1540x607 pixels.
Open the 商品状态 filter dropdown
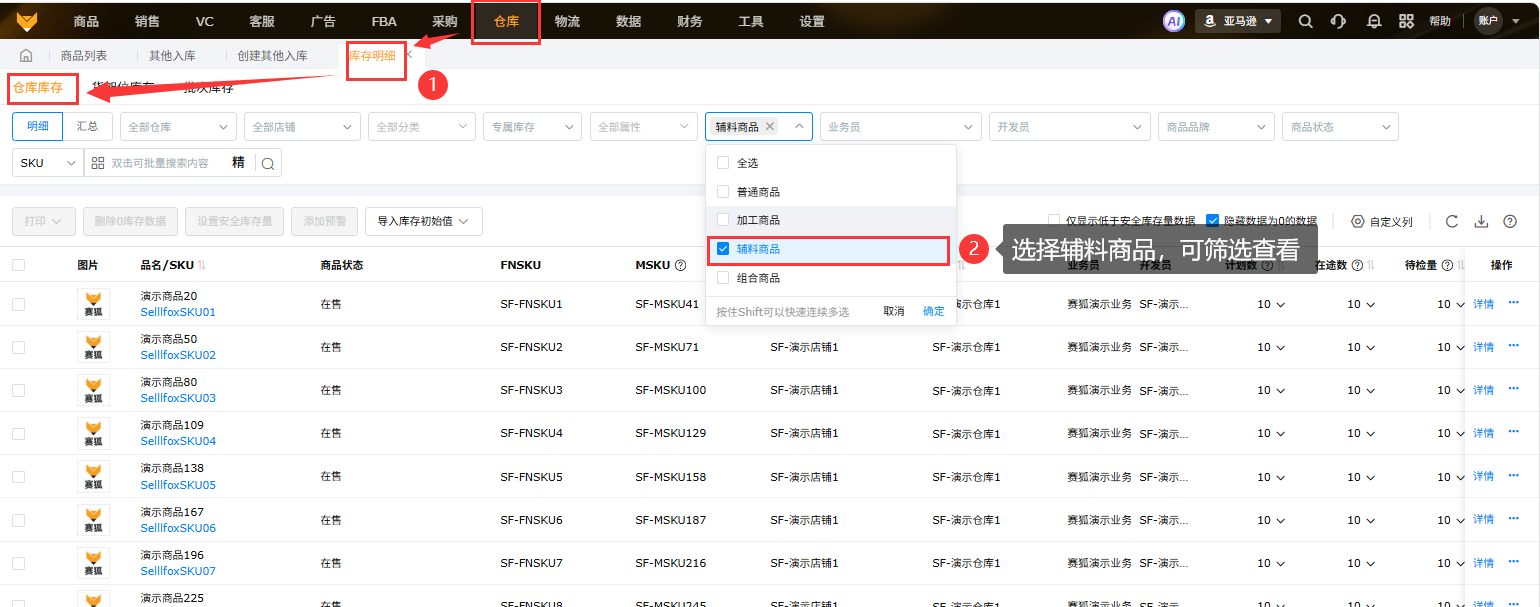[1339, 127]
